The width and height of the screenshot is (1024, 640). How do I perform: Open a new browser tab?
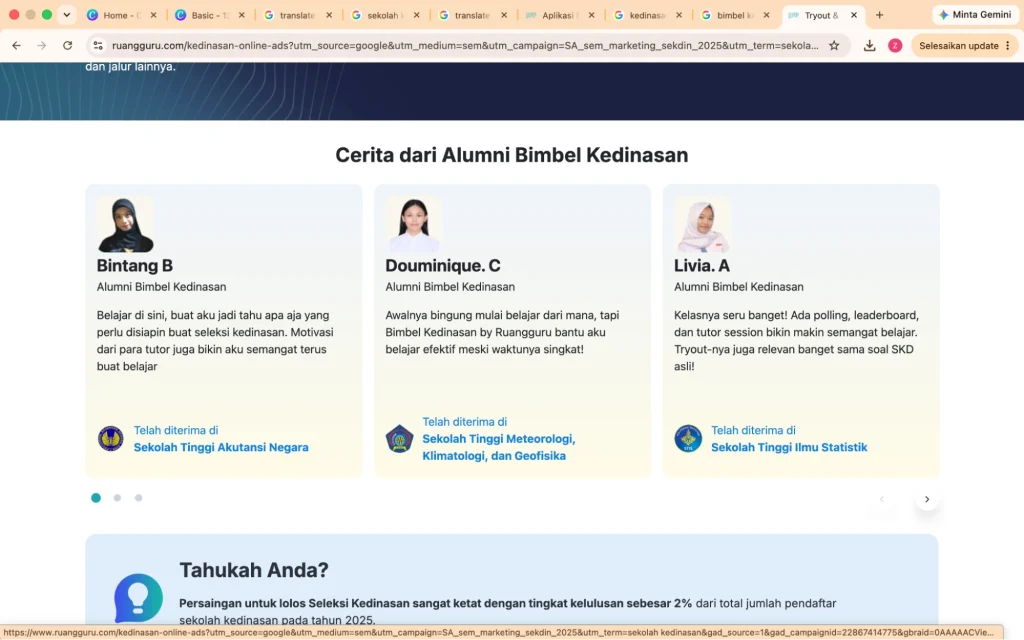[x=880, y=15]
